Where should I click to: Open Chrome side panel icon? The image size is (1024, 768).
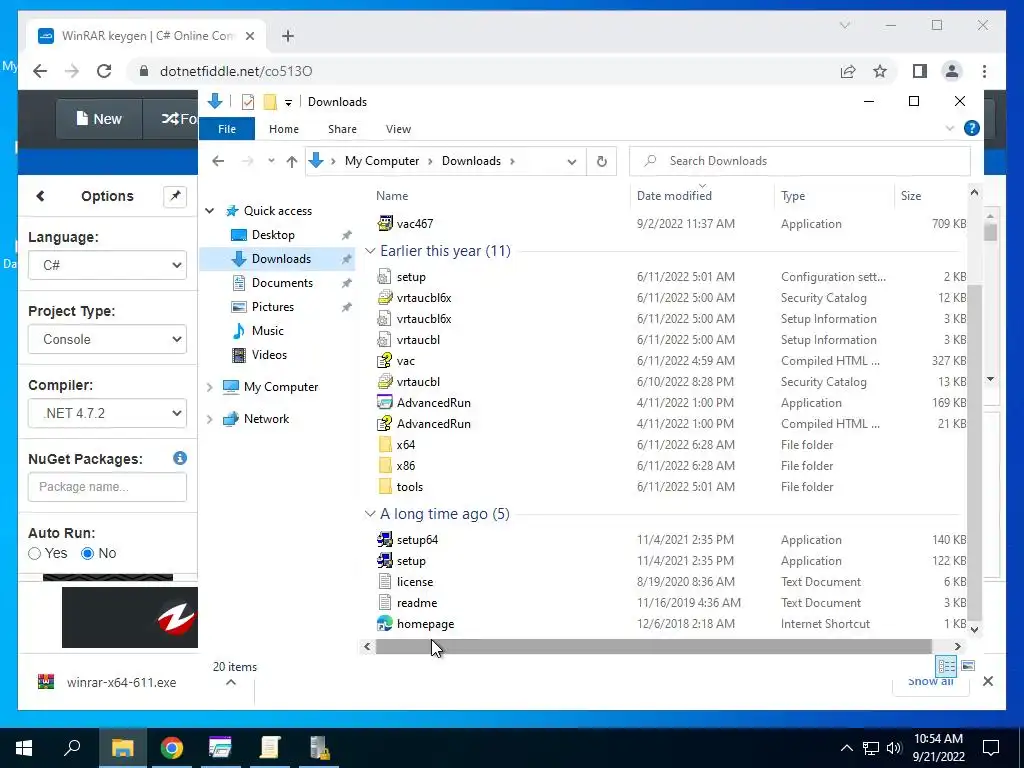tap(920, 71)
